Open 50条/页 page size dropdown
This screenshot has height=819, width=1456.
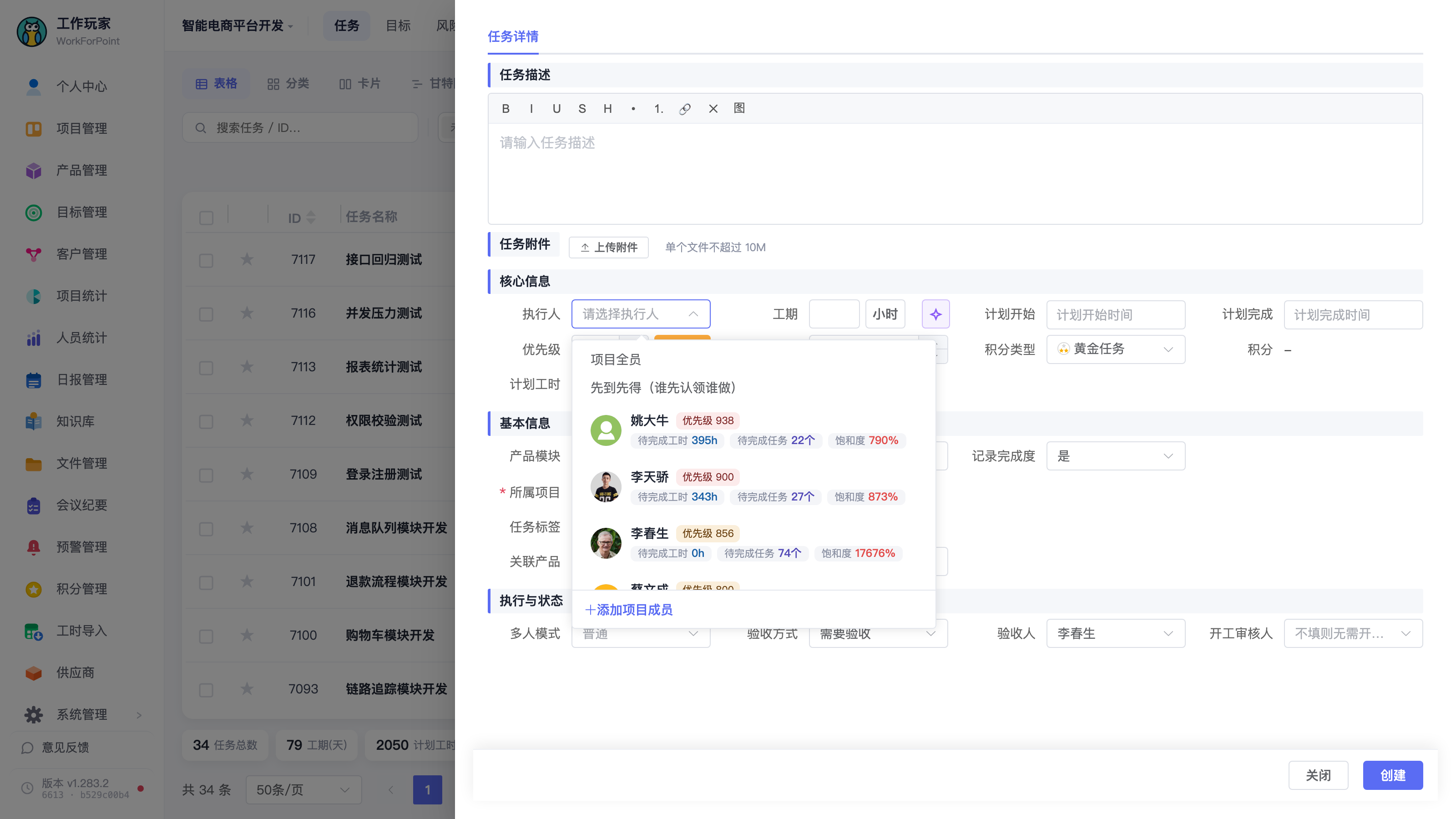pyautogui.click(x=303, y=790)
